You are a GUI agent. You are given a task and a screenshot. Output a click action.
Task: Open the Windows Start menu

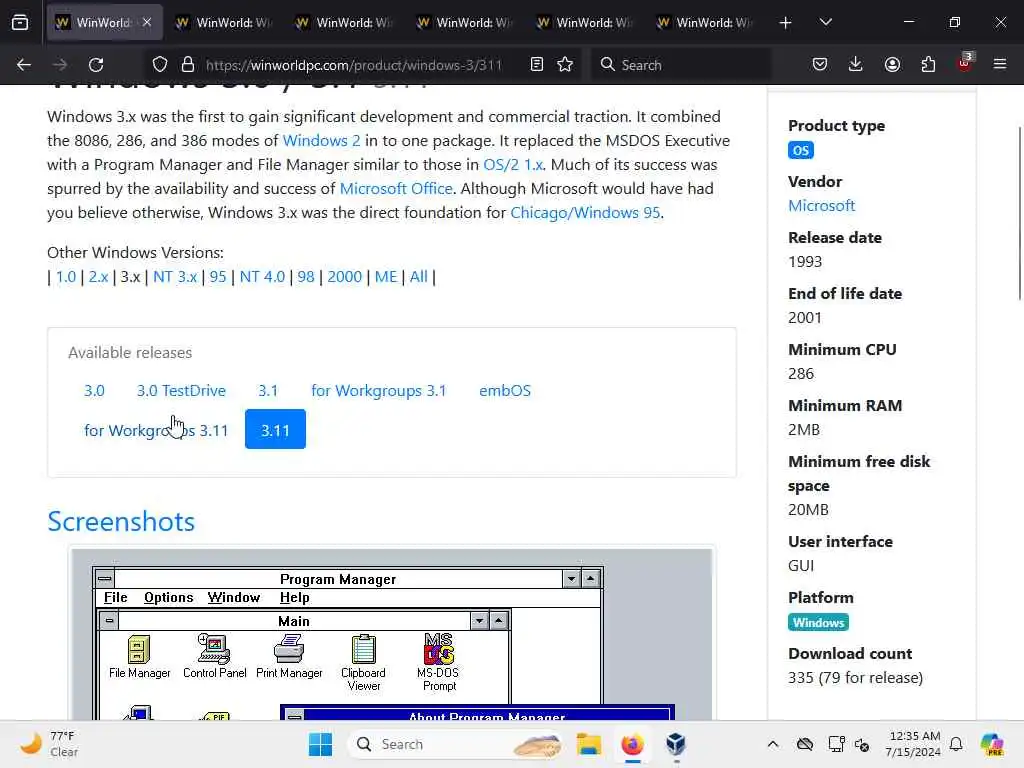[320, 744]
